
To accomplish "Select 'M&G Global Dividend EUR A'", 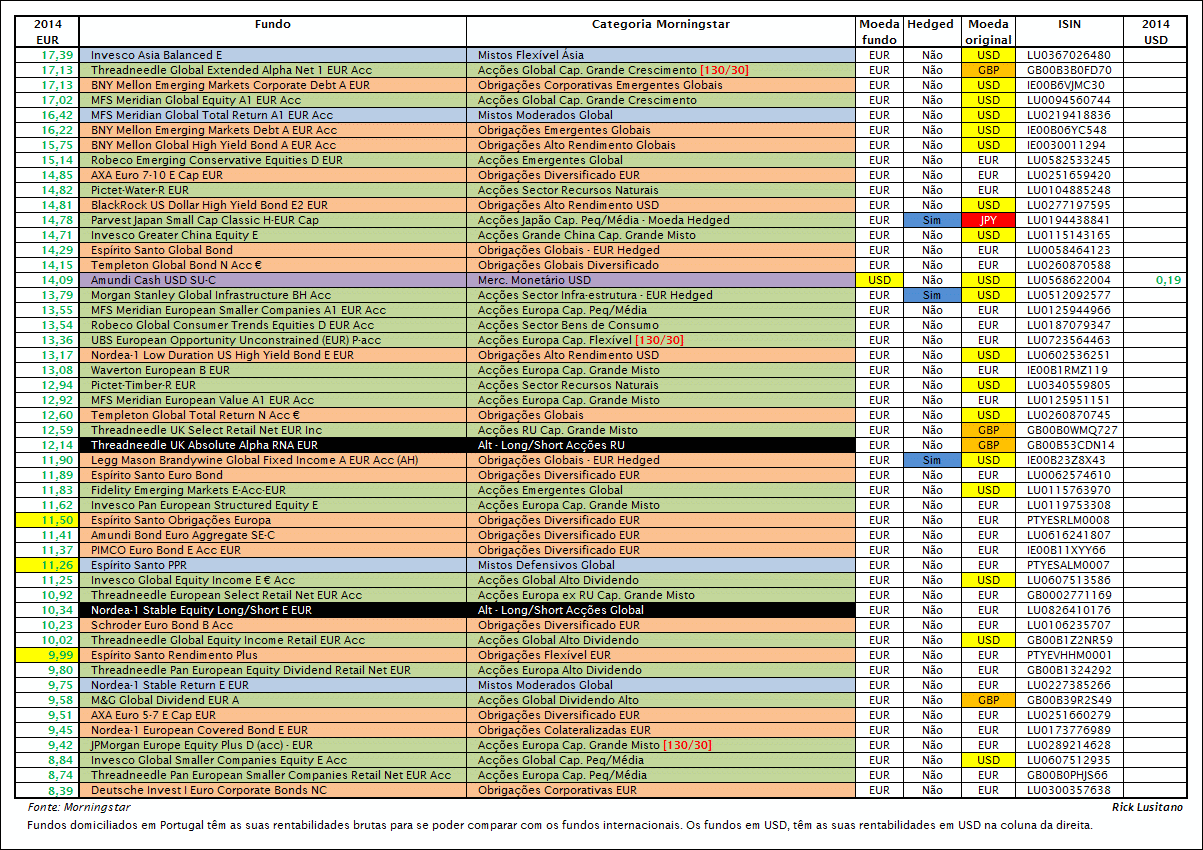I will coord(273,700).
